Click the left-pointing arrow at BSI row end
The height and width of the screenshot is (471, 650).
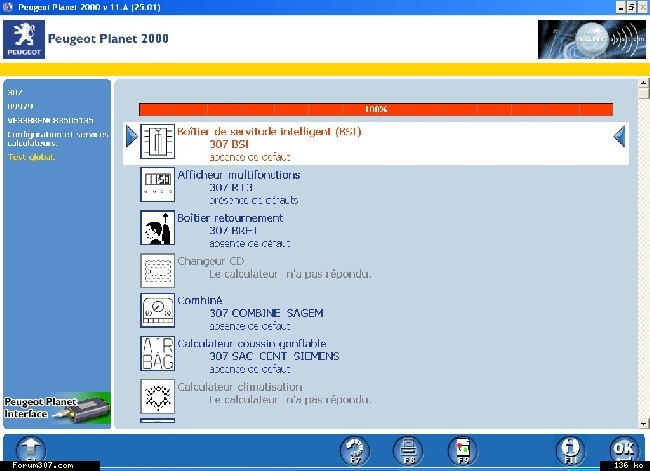coord(619,136)
